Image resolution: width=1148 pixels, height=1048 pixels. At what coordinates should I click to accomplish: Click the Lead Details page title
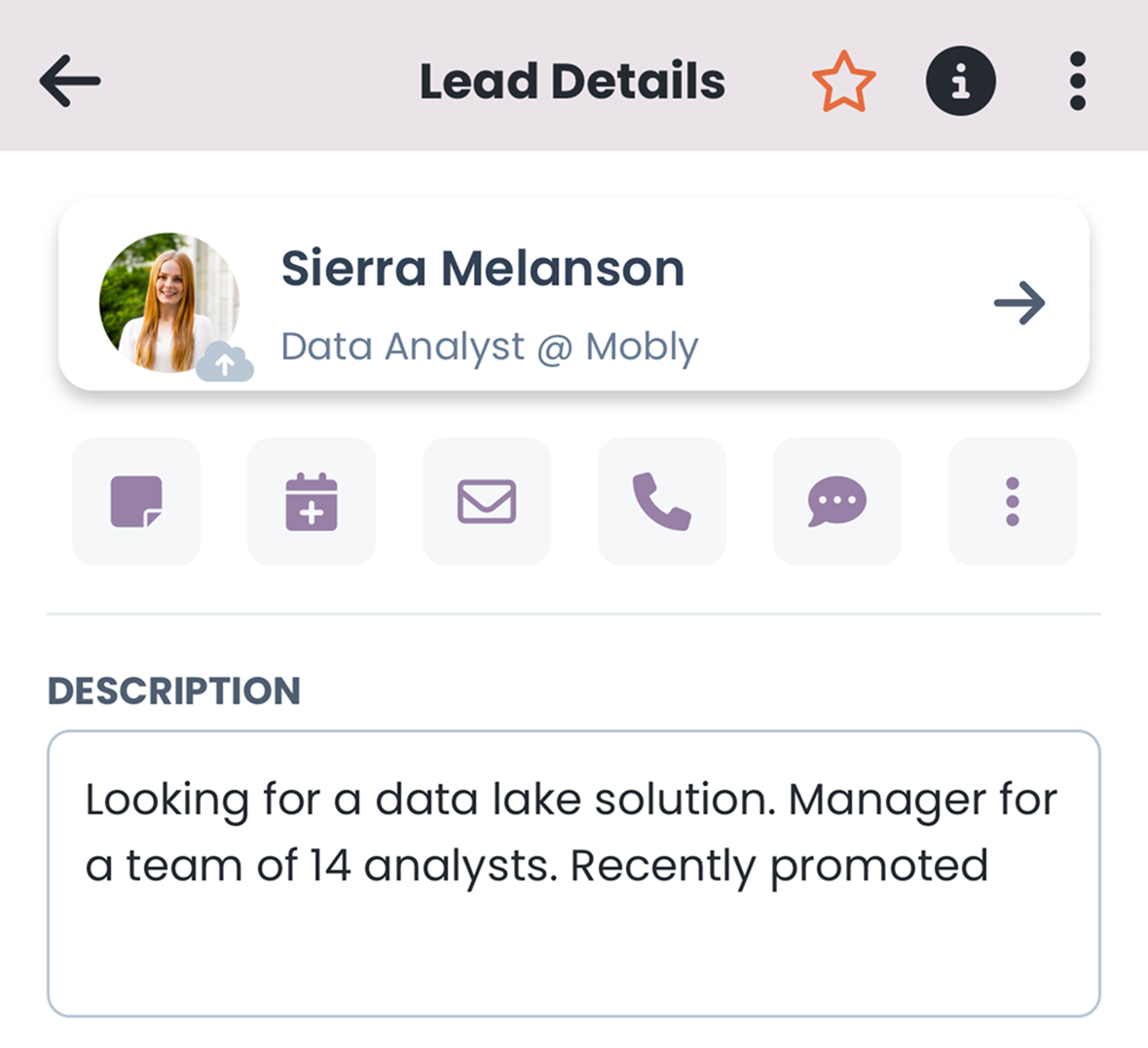572,81
